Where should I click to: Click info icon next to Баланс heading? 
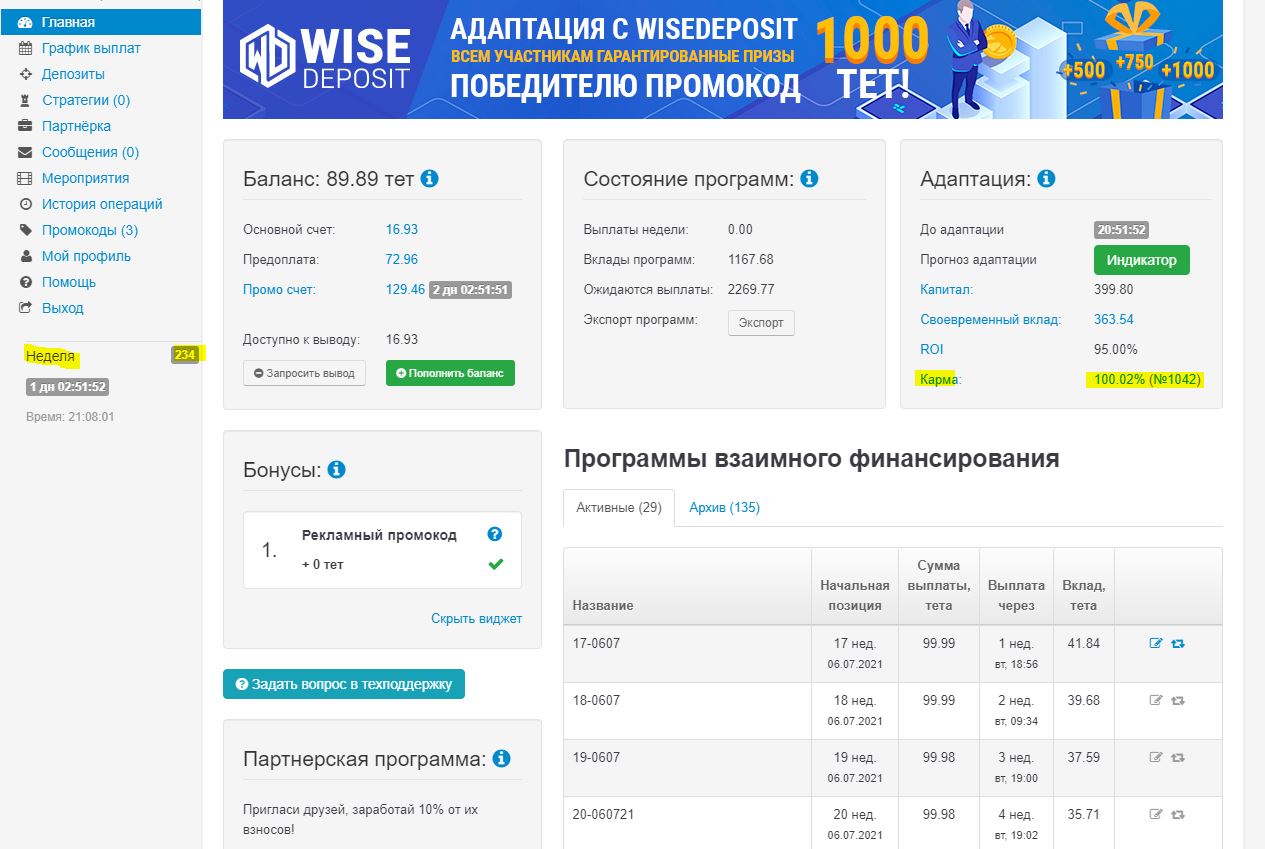[x=429, y=179]
